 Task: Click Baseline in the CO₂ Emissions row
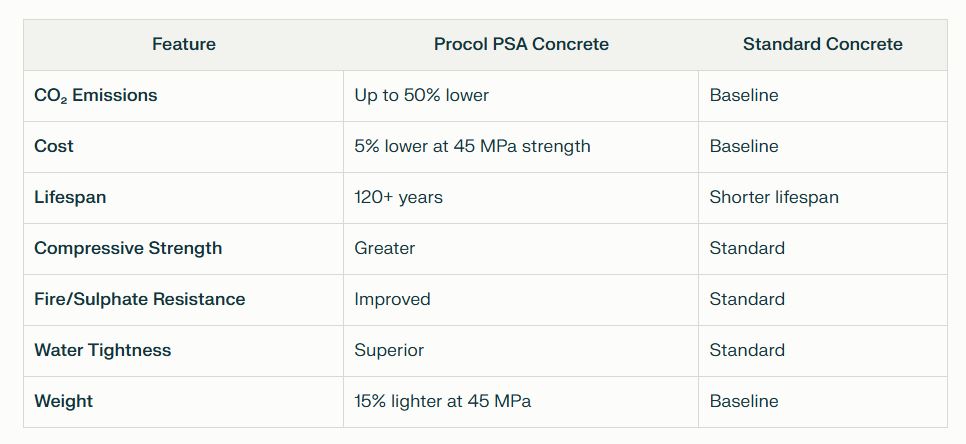pyautogui.click(x=744, y=96)
